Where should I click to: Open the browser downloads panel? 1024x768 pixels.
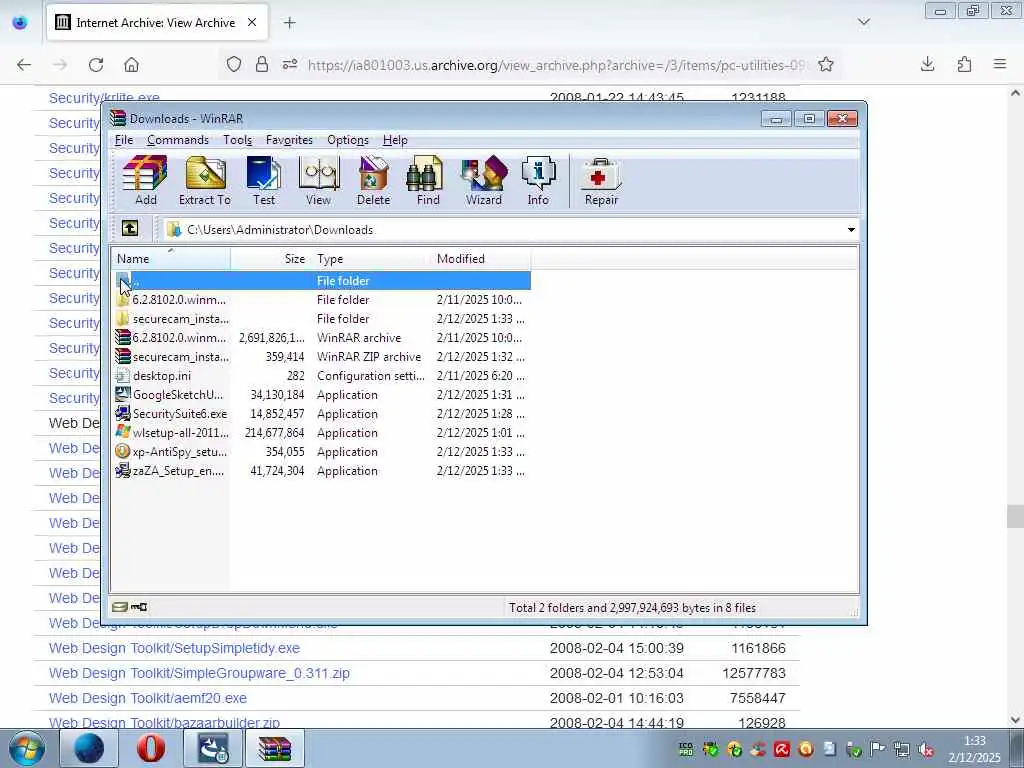pos(927,64)
